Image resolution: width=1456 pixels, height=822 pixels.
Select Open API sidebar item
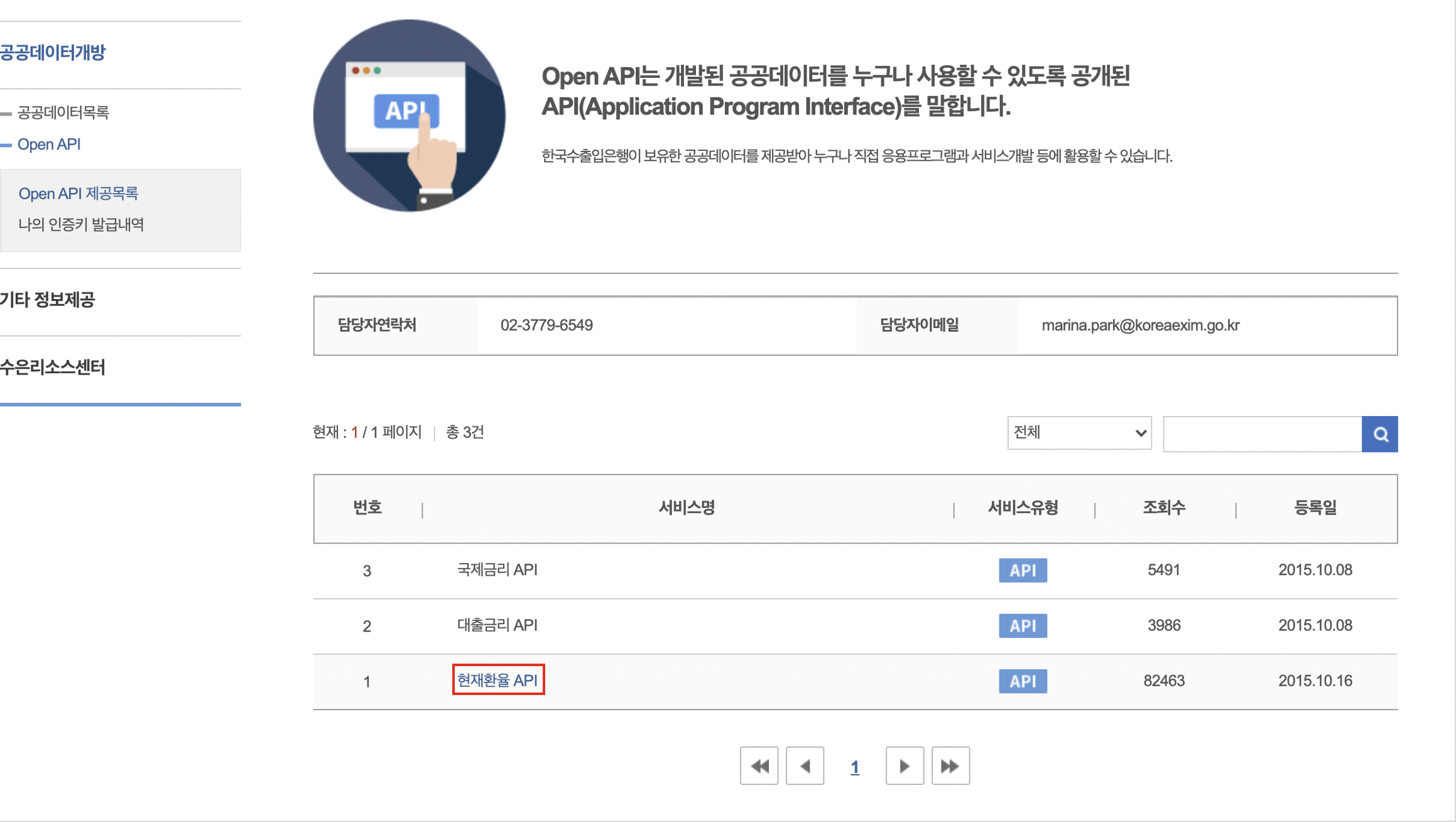click(49, 145)
